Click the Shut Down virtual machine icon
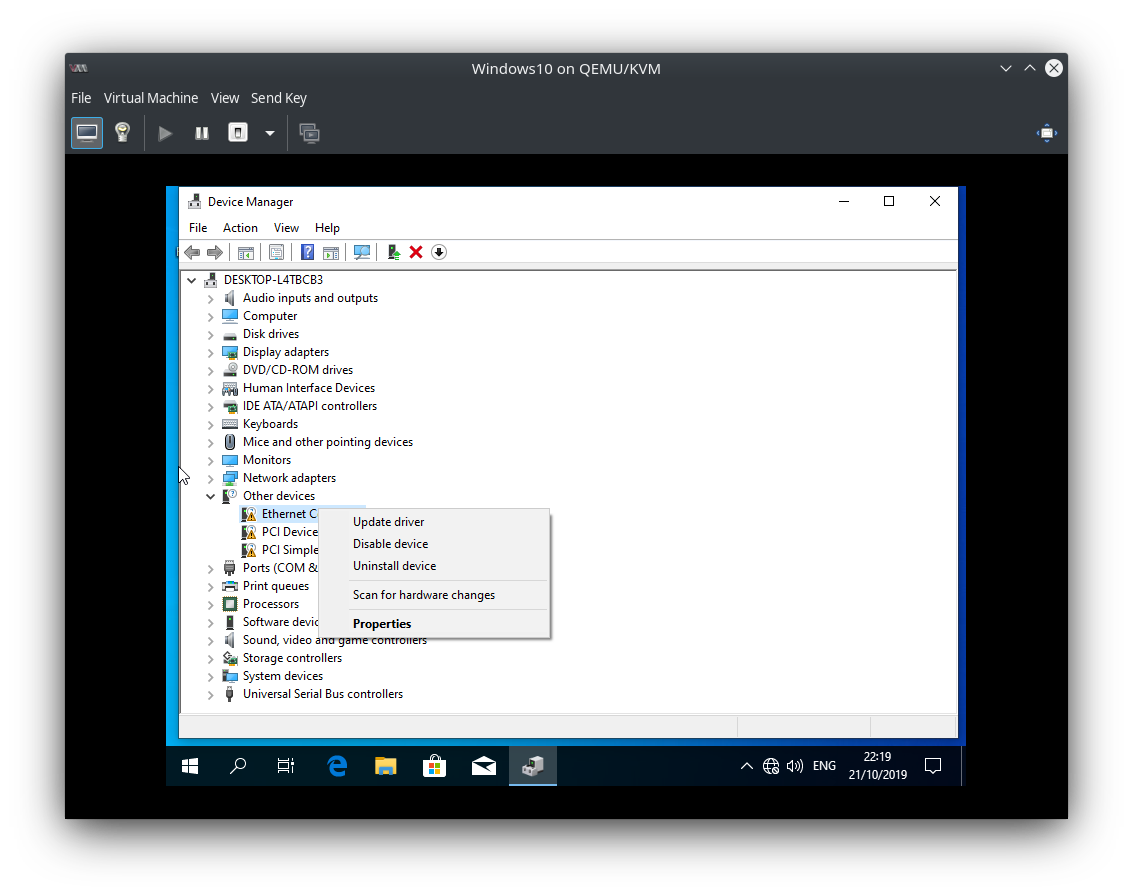 point(238,133)
